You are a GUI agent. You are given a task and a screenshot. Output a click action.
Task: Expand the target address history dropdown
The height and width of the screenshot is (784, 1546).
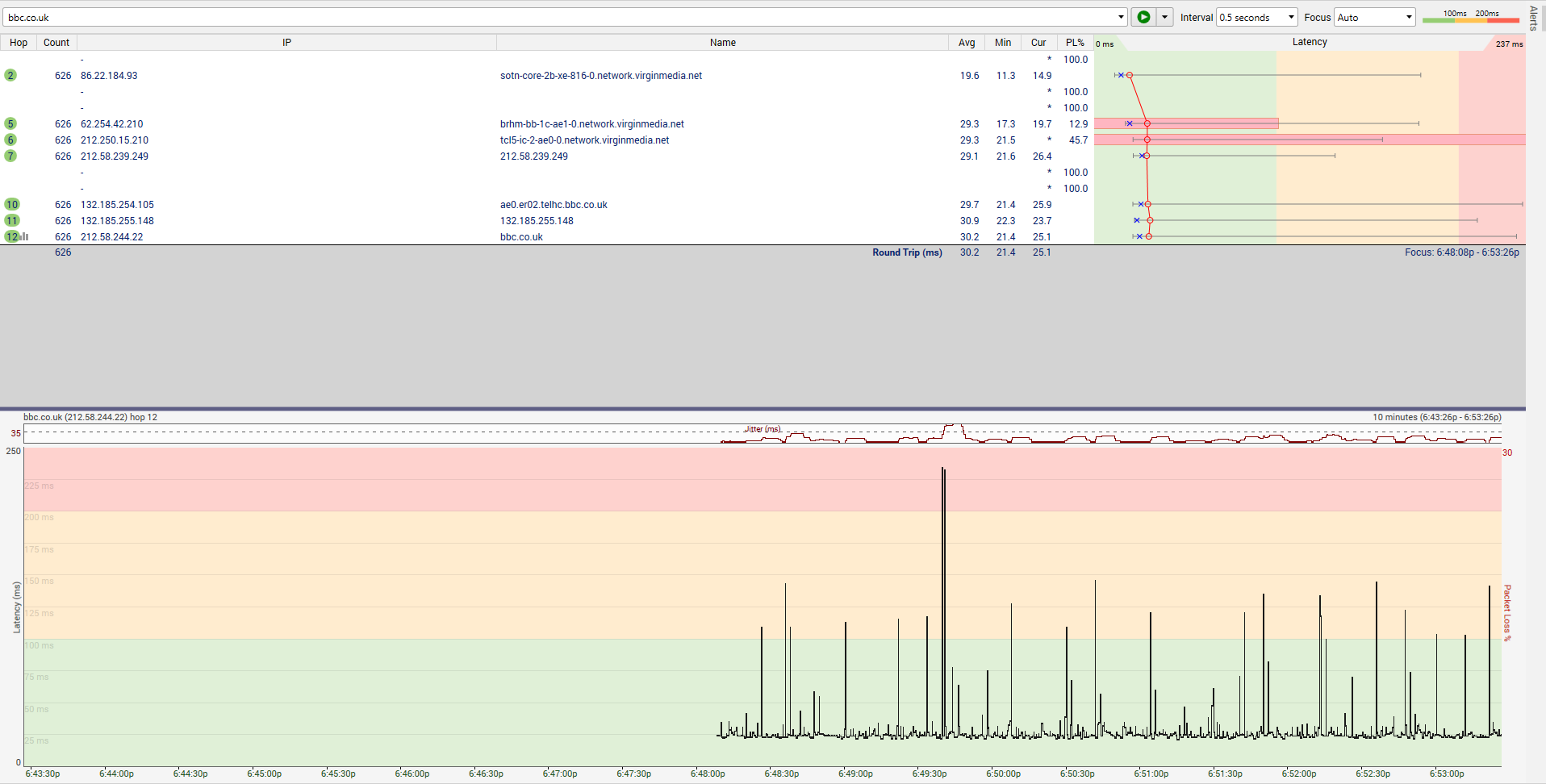tap(1121, 17)
